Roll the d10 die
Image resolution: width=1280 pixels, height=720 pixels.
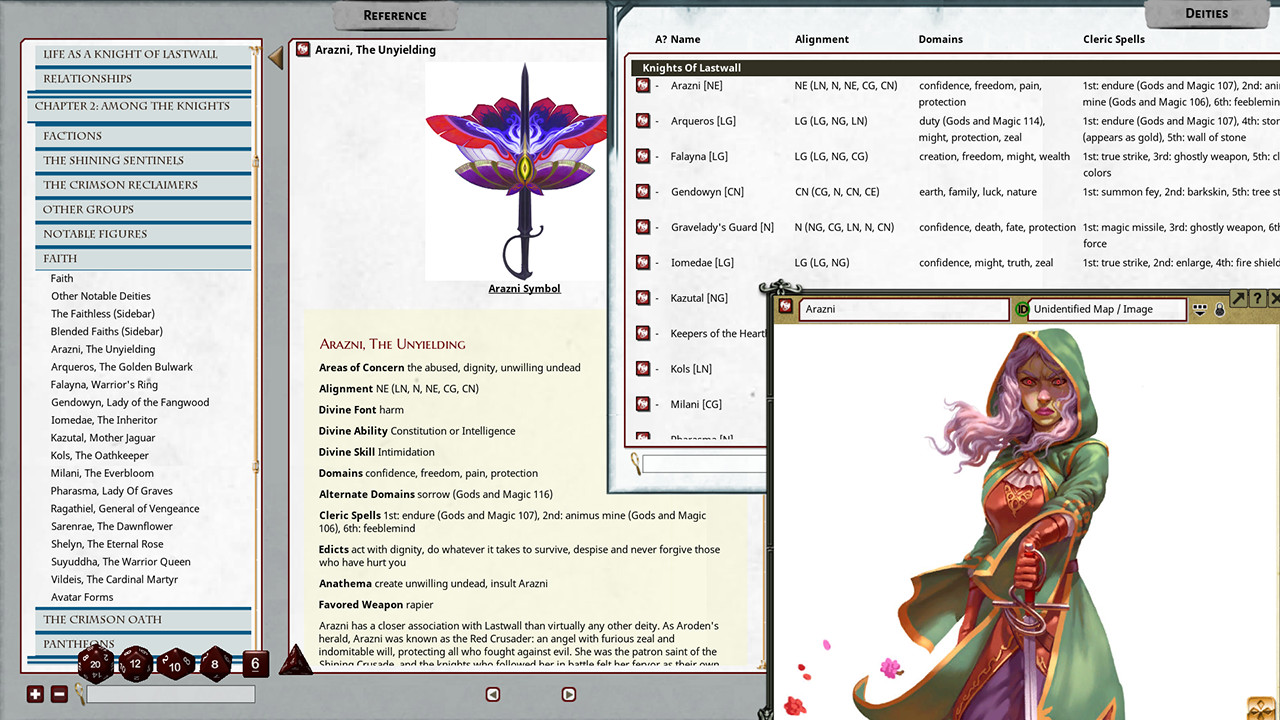175,664
